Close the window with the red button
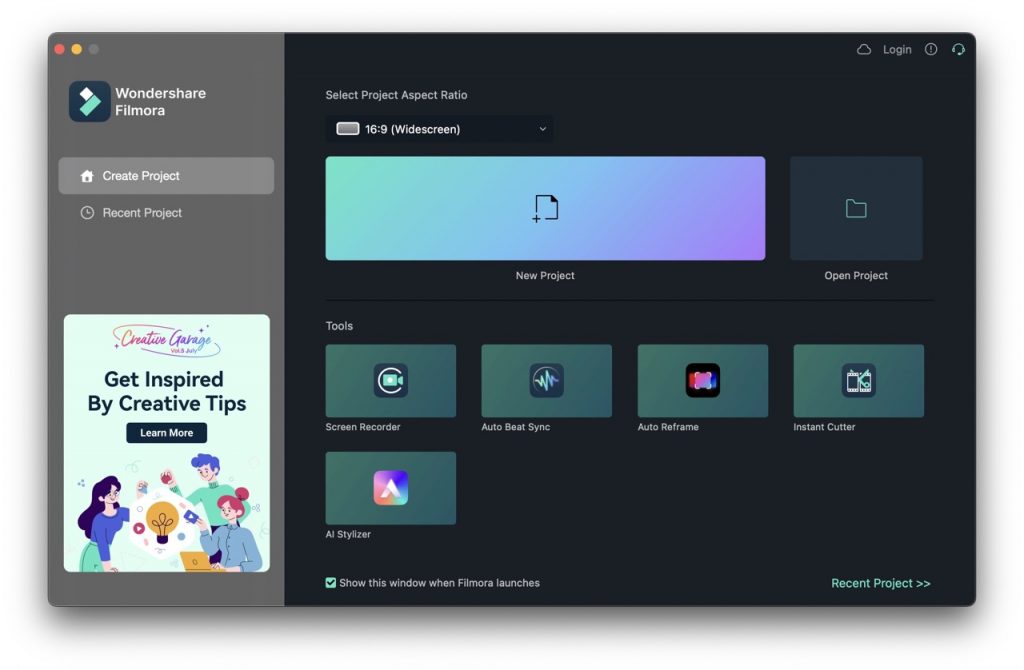The width and height of the screenshot is (1024, 670). click(59, 49)
